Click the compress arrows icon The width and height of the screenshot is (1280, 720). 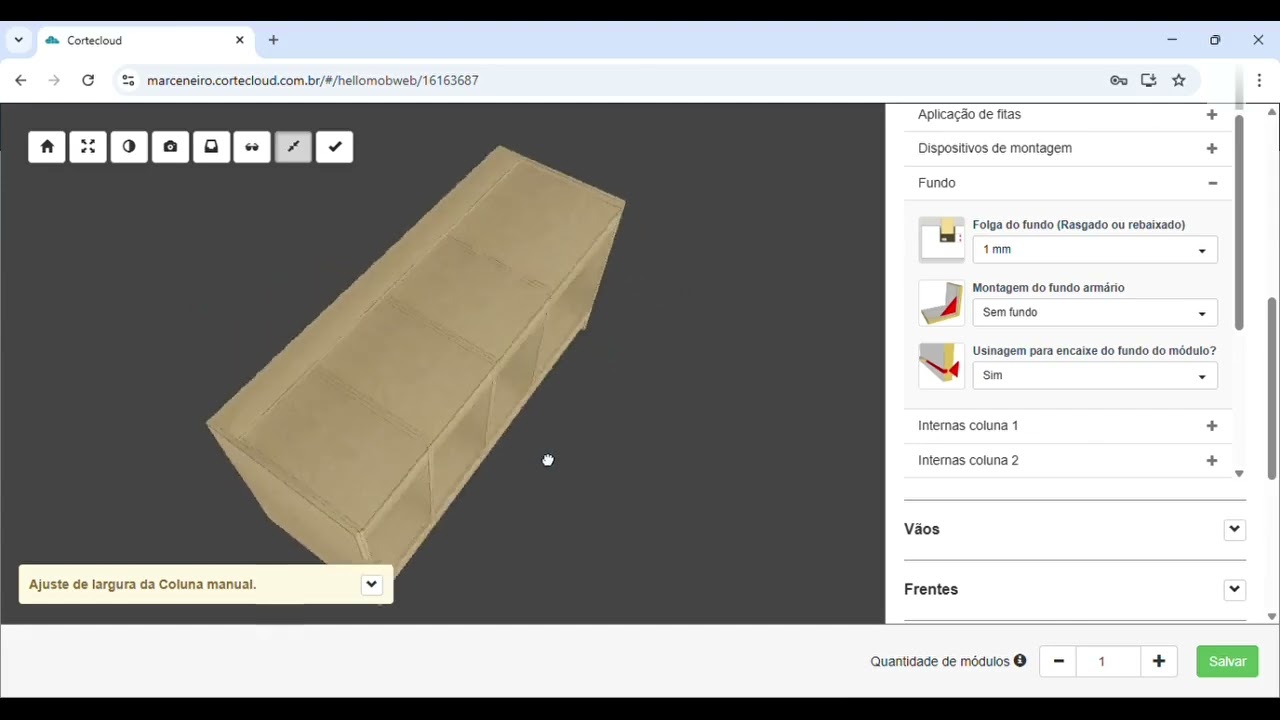(x=293, y=147)
